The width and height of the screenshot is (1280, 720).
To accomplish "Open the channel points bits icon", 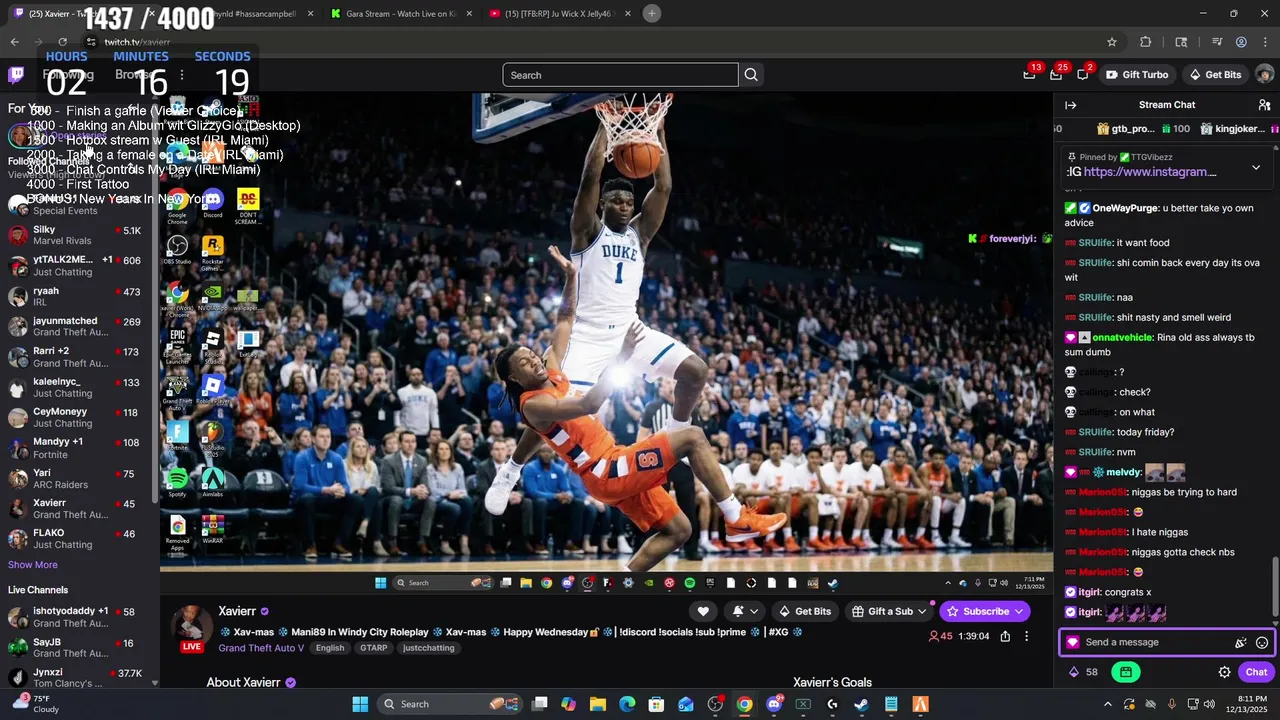I will (x=1074, y=672).
